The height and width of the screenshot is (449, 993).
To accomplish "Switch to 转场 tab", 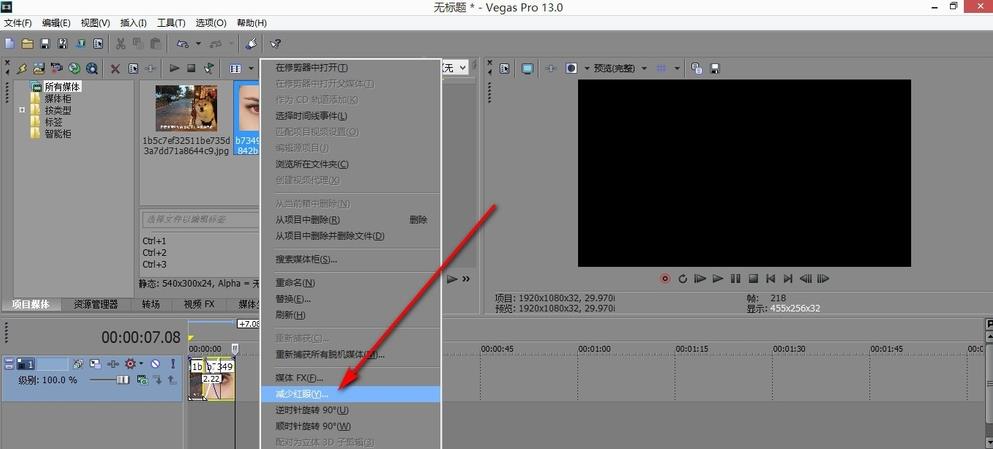I will pos(151,305).
